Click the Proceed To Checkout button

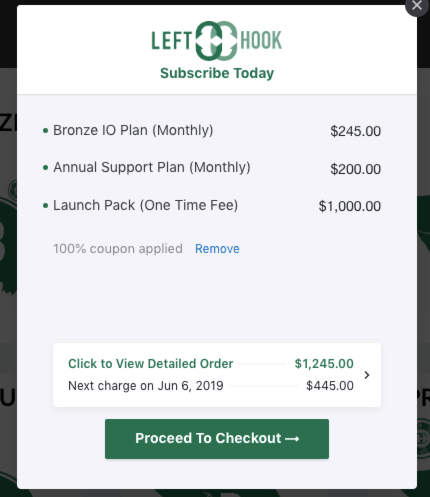[x=217, y=439]
